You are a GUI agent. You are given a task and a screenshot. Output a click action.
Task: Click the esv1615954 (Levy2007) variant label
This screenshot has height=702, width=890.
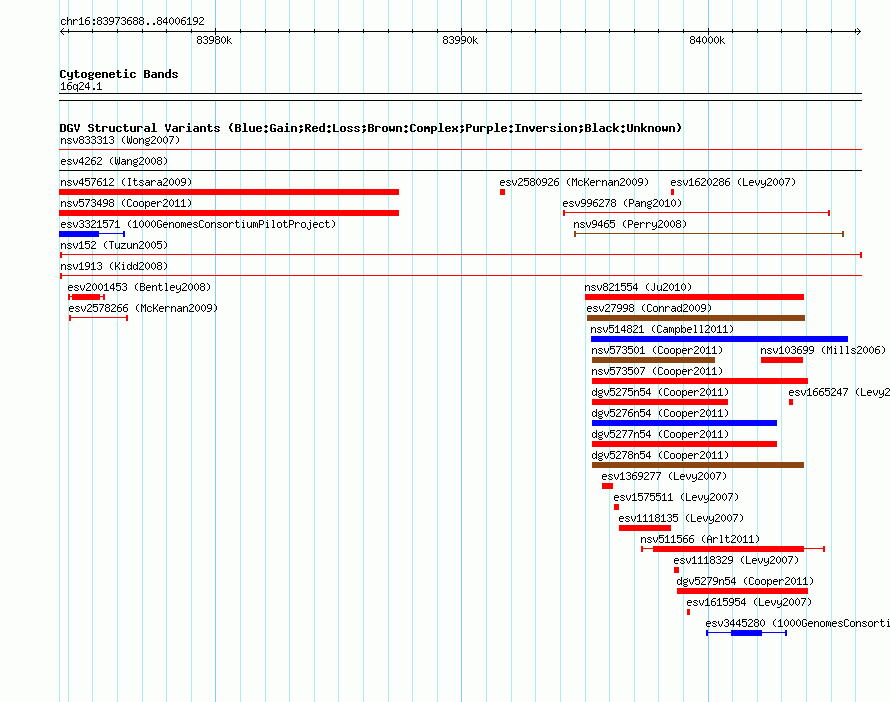[749, 602]
